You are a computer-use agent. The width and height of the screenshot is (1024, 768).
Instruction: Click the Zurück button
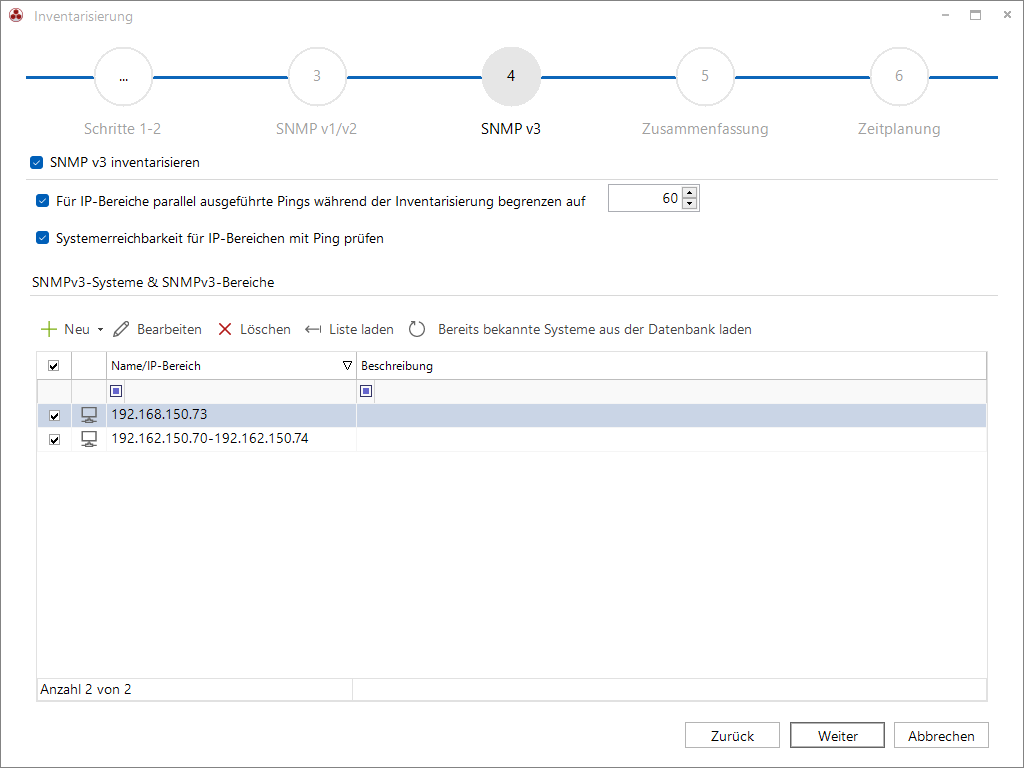pos(732,735)
